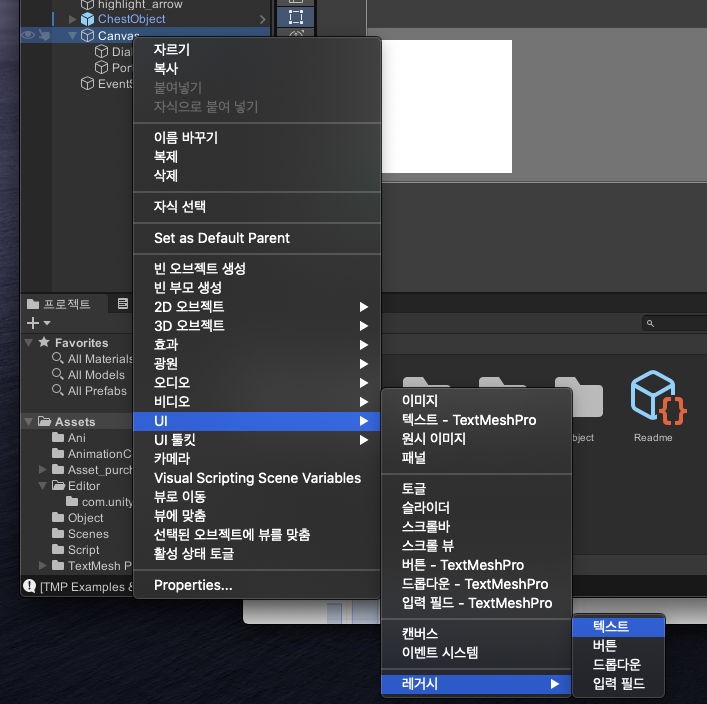The width and height of the screenshot is (707, 704).
Task: Collapse the Assets folder tree
Action: tap(29, 422)
